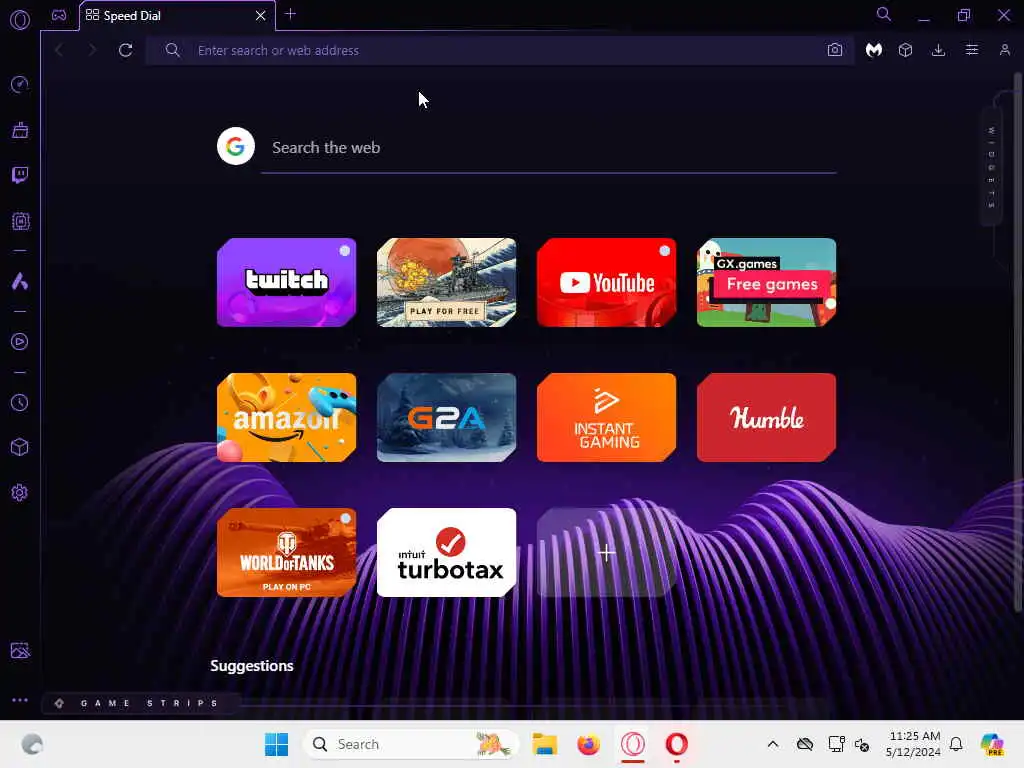
Task: Open the toolbar extensions cube icon
Action: coord(905,50)
